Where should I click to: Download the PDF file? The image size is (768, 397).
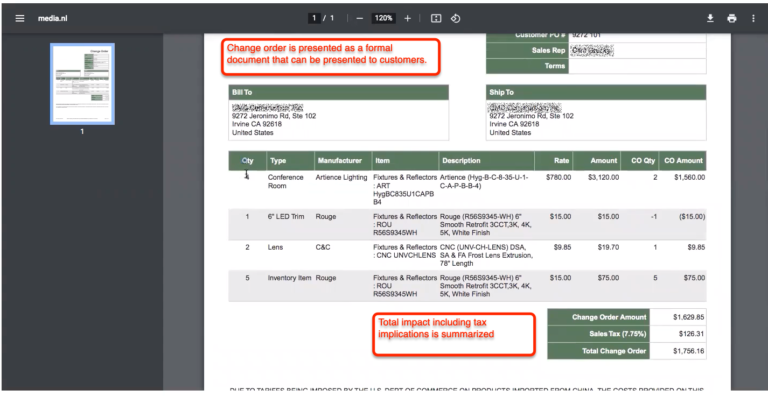coord(710,18)
